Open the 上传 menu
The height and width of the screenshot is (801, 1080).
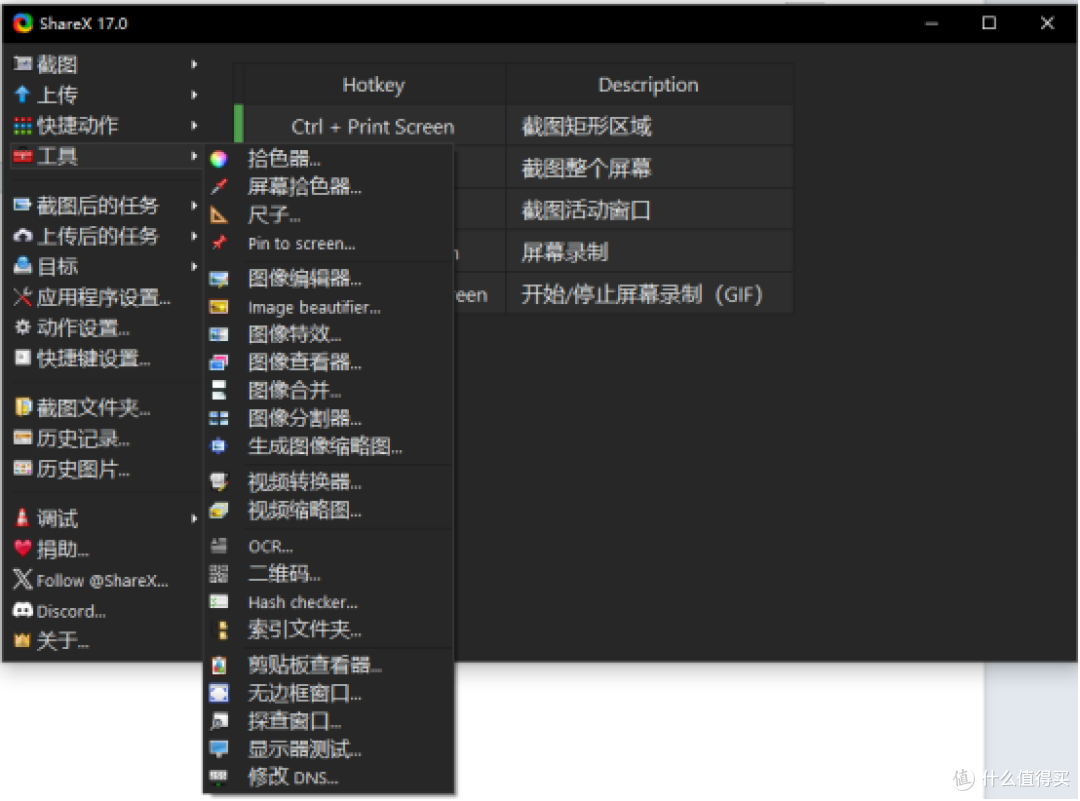[105, 94]
